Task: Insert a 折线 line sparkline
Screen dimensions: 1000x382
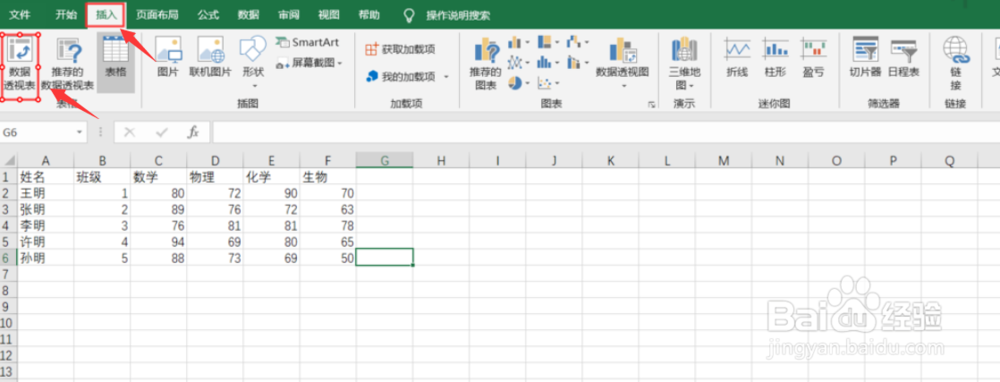Action: point(737,58)
